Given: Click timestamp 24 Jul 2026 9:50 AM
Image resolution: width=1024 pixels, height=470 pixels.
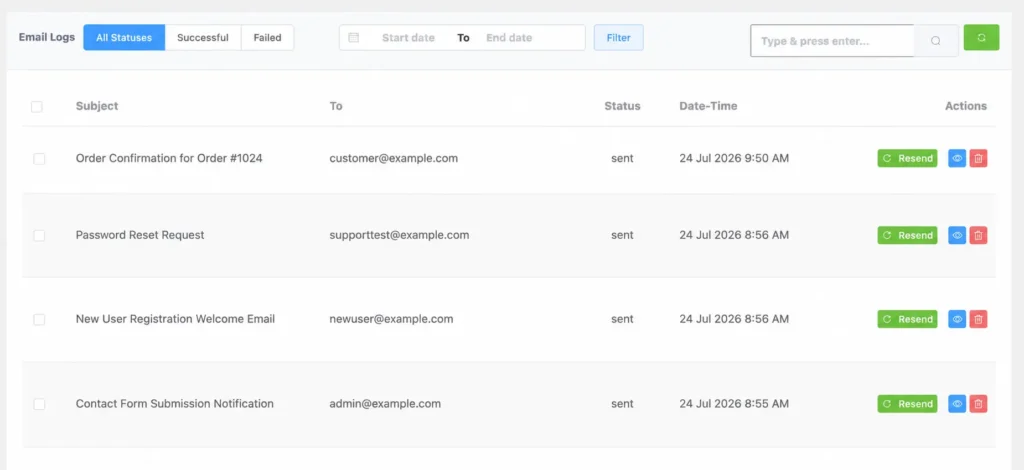Looking at the screenshot, I should point(734,158).
